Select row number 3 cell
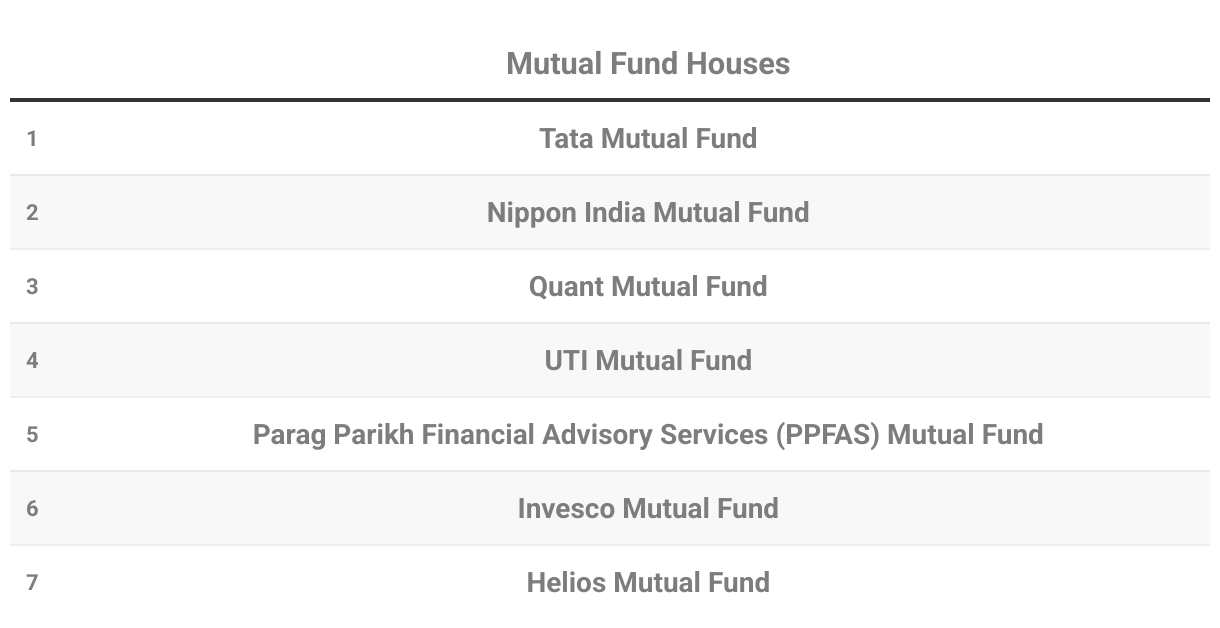This screenshot has height=628, width=1220. pyautogui.click(x=32, y=287)
